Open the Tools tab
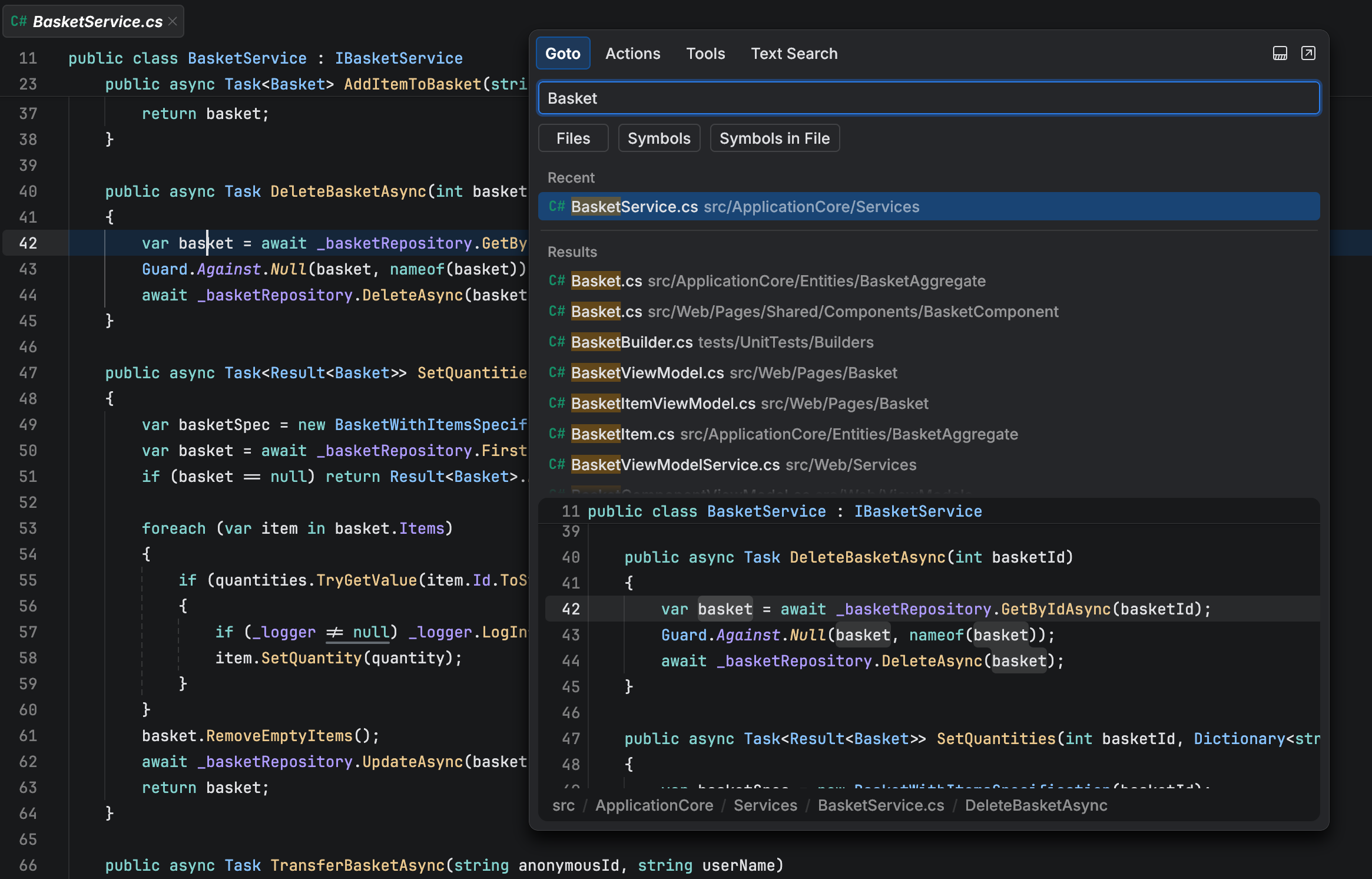The height and width of the screenshot is (879, 1372). point(705,54)
